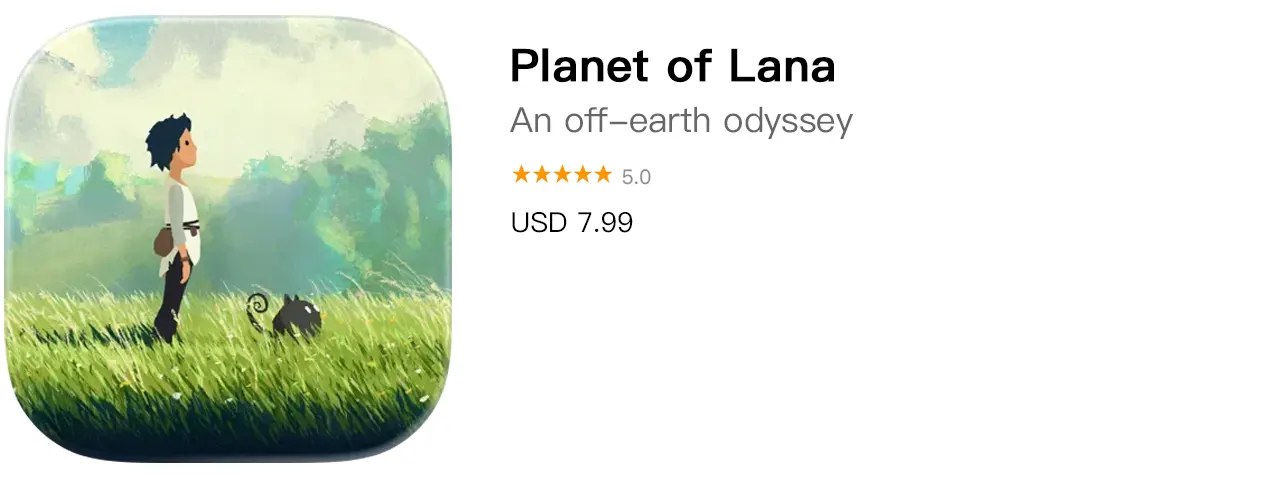Click the grassy foreground of the artwork

point(230,400)
